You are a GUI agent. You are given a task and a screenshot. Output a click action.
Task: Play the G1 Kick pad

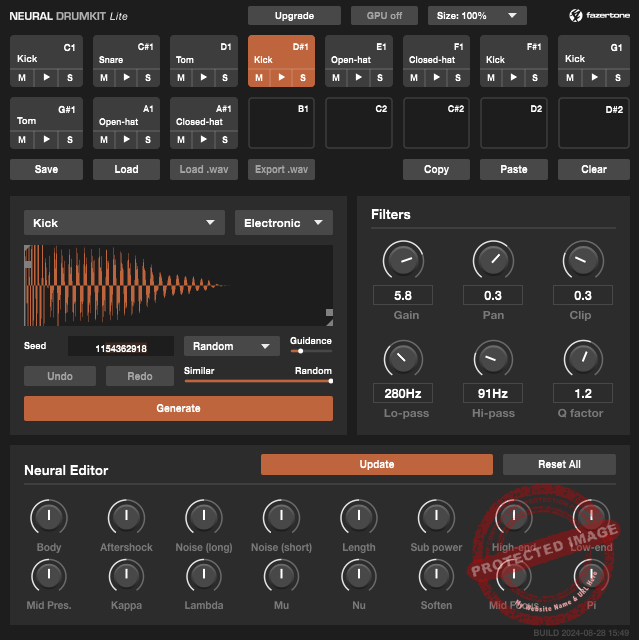pos(595,77)
